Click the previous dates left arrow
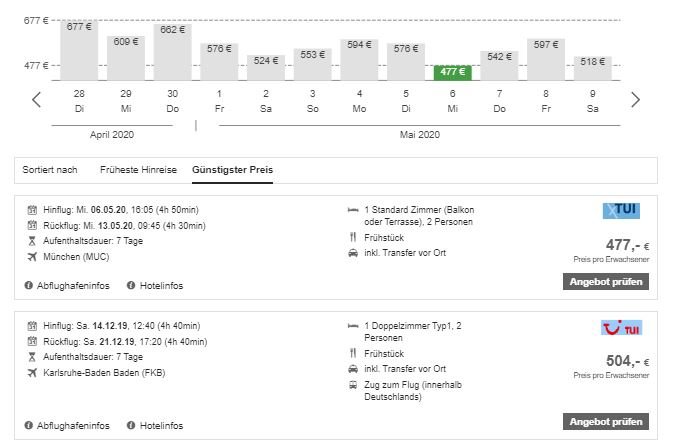677x446 pixels. (x=36, y=99)
